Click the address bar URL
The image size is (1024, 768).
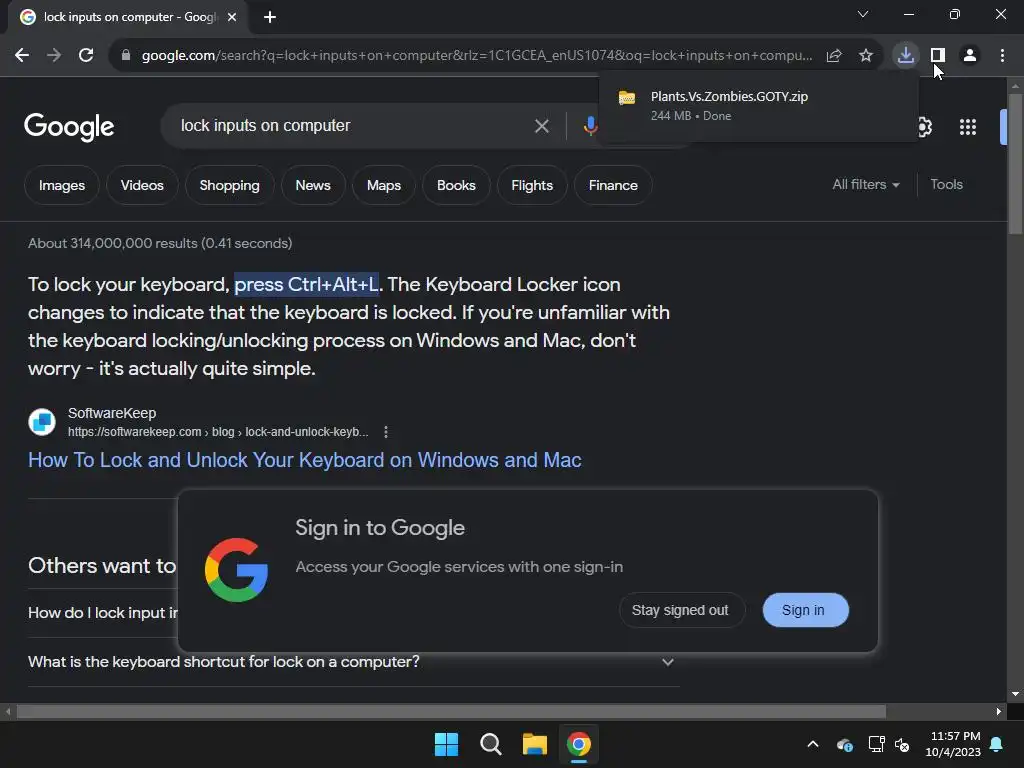[x=477, y=56]
